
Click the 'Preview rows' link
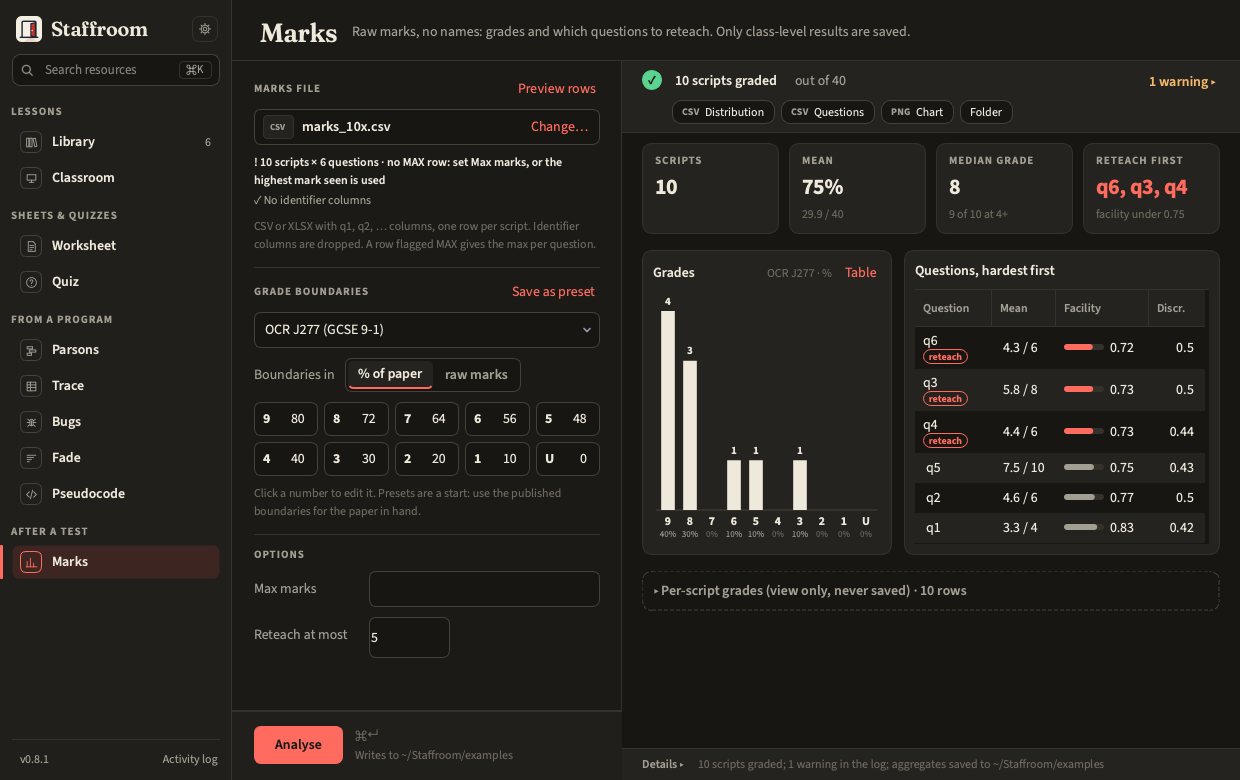point(557,88)
